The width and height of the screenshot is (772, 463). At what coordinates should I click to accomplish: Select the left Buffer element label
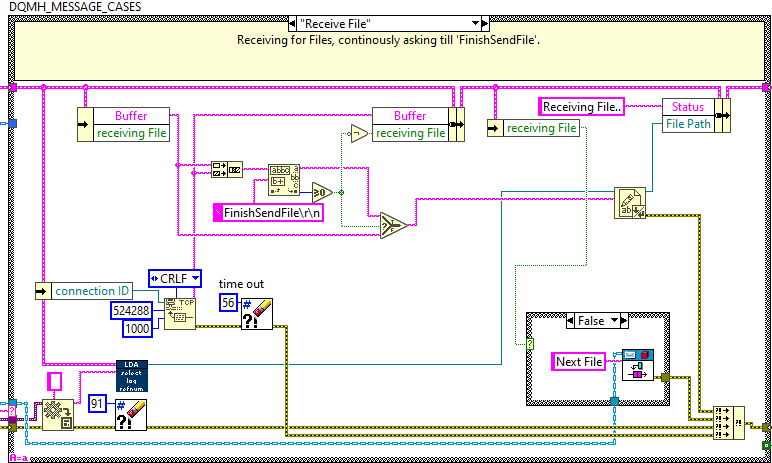pyautogui.click(x=131, y=116)
